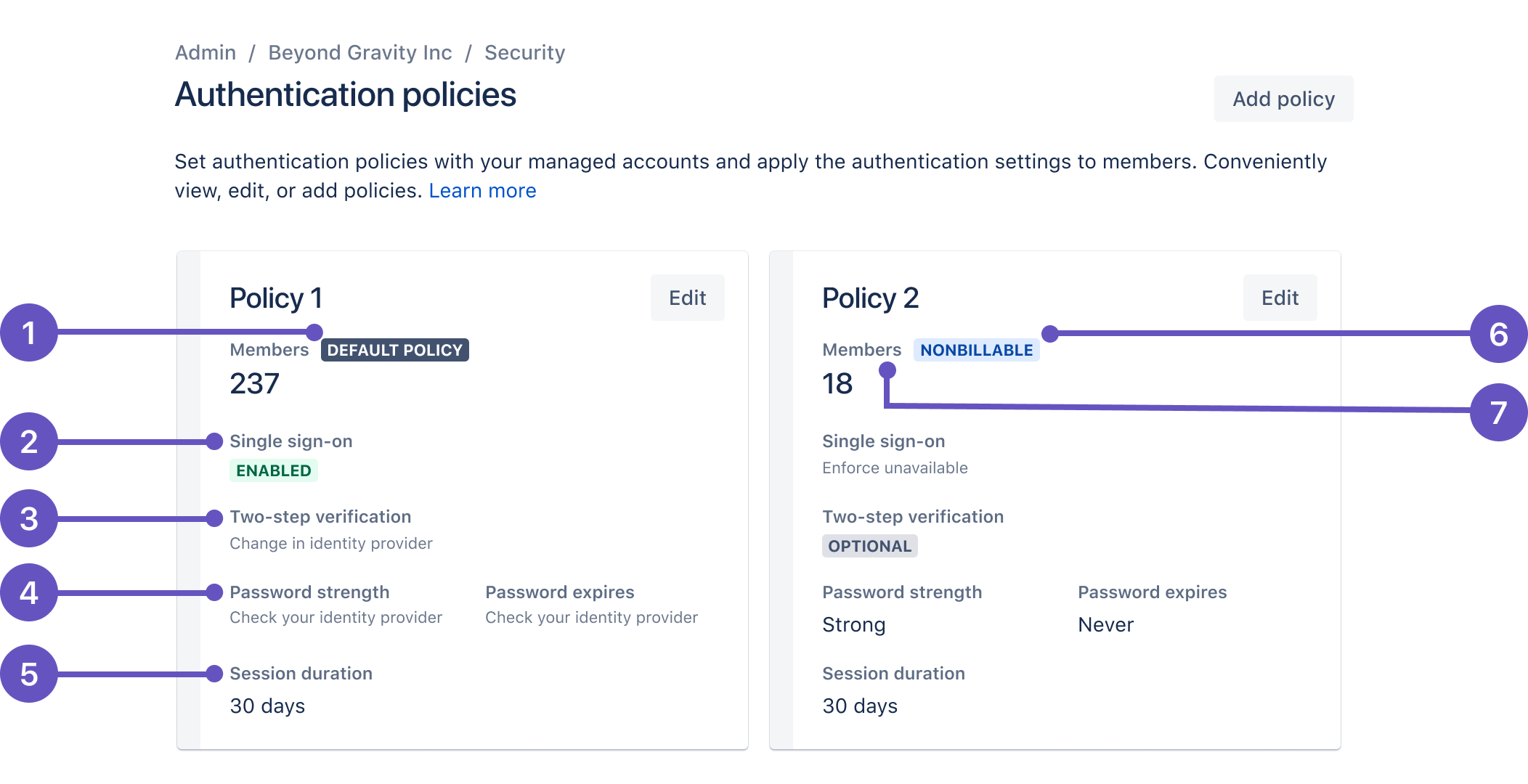Image resolution: width=1528 pixels, height=784 pixels.
Task: Select callout marker number 4
Action: (x=30, y=593)
